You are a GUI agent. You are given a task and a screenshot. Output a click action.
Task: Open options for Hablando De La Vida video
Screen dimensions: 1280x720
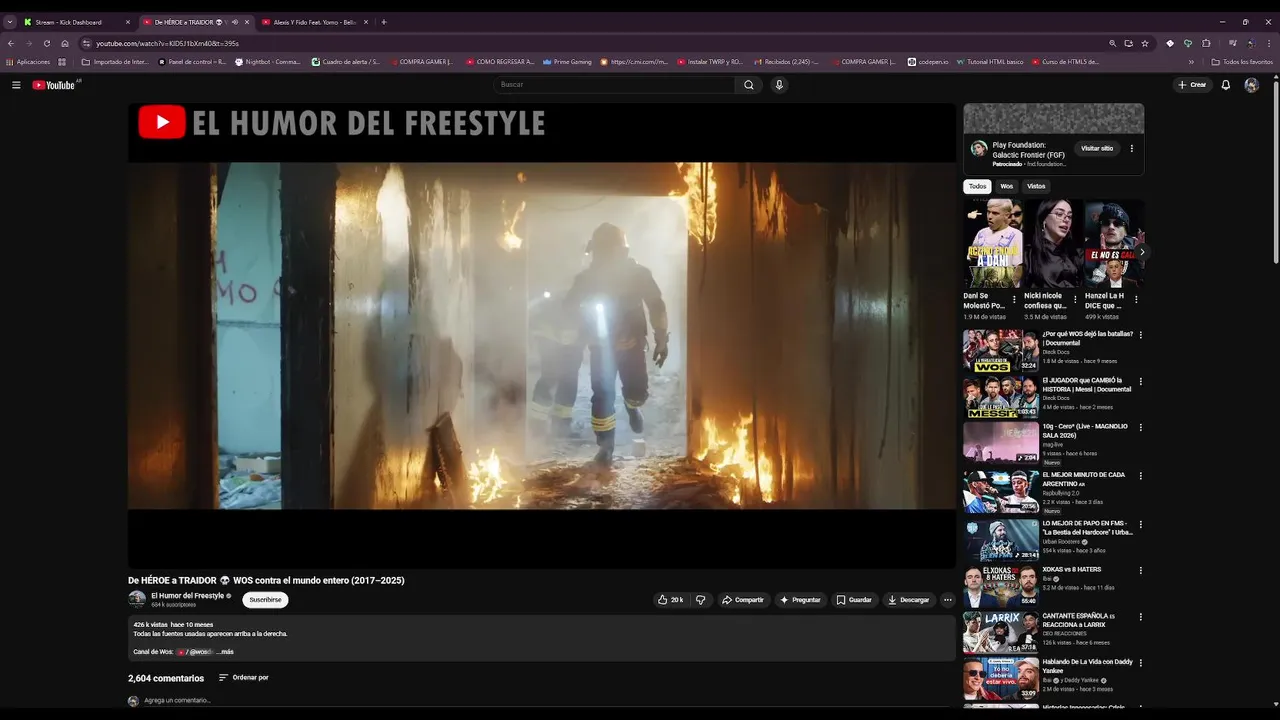pyautogui.click(x=1140, y=662)
